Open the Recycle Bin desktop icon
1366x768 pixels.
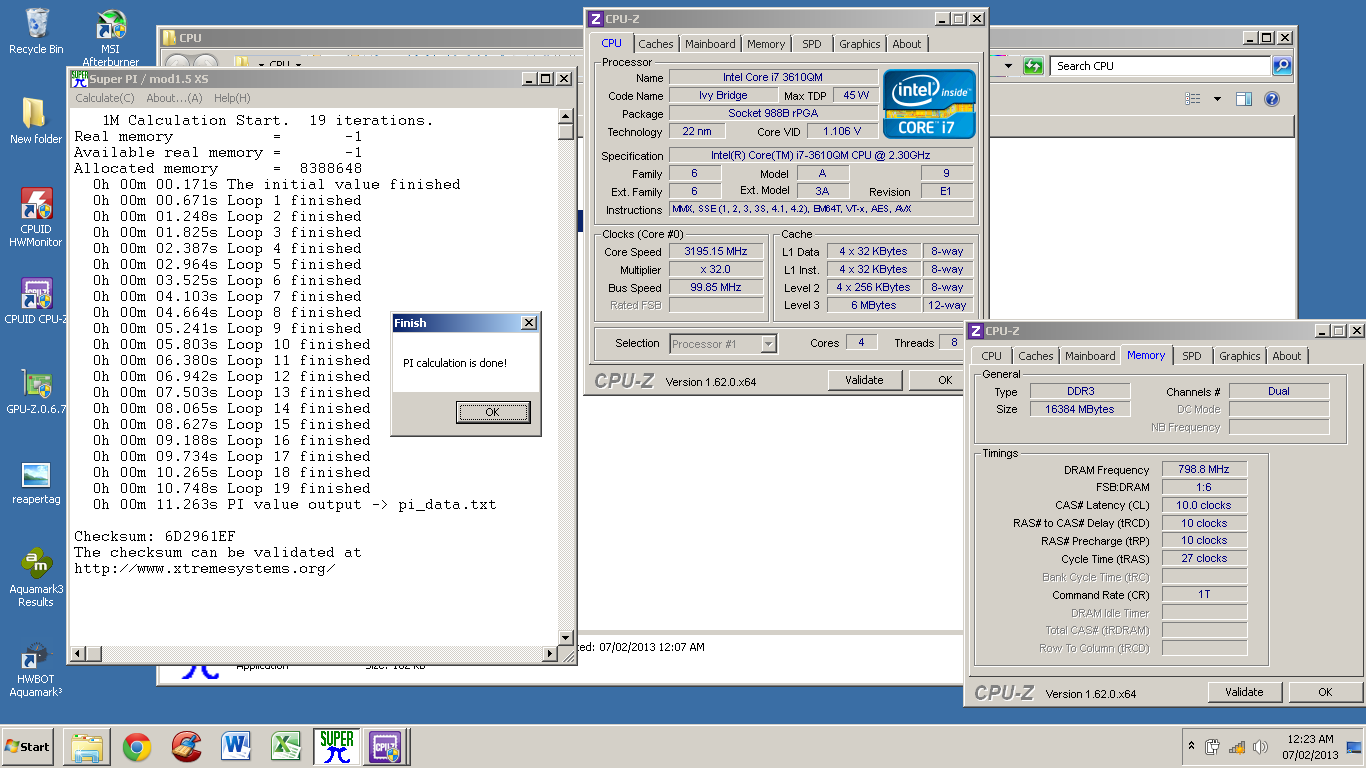coord(36,31)
